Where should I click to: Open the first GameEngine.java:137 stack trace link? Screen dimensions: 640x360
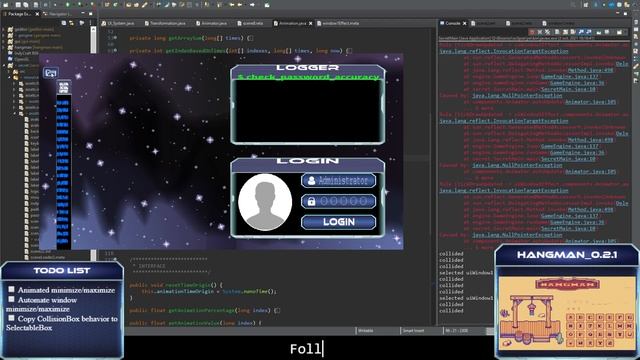569,76
